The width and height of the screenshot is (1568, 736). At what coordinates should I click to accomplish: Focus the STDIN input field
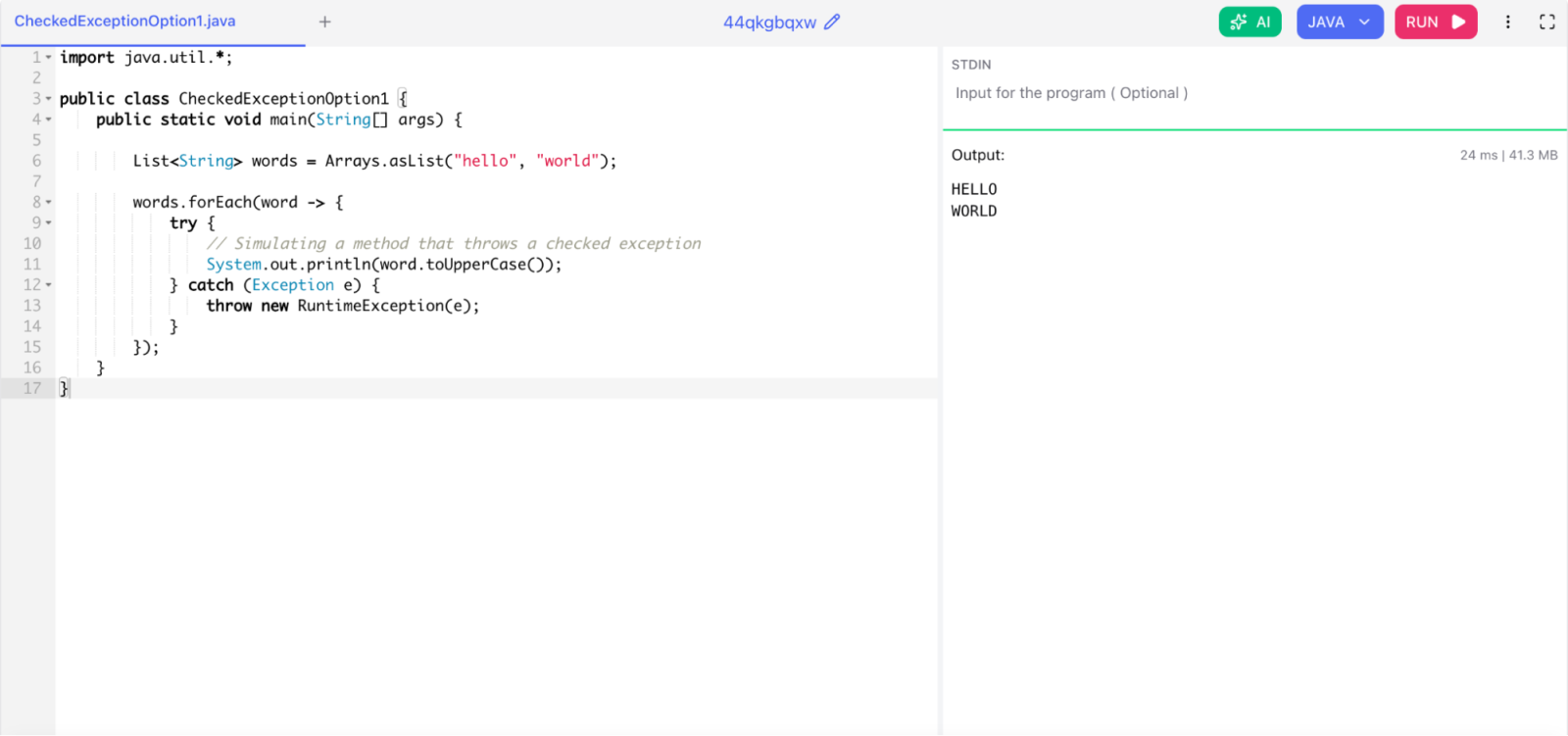[x=1254, y=93]
